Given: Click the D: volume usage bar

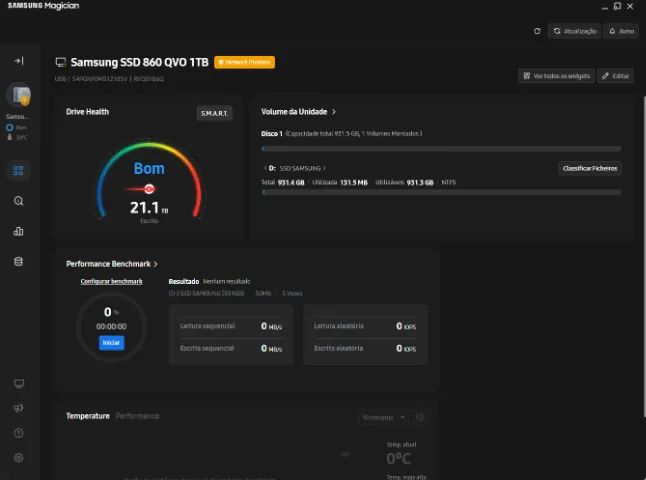Looking at the screenshot, I should (441, 192).
